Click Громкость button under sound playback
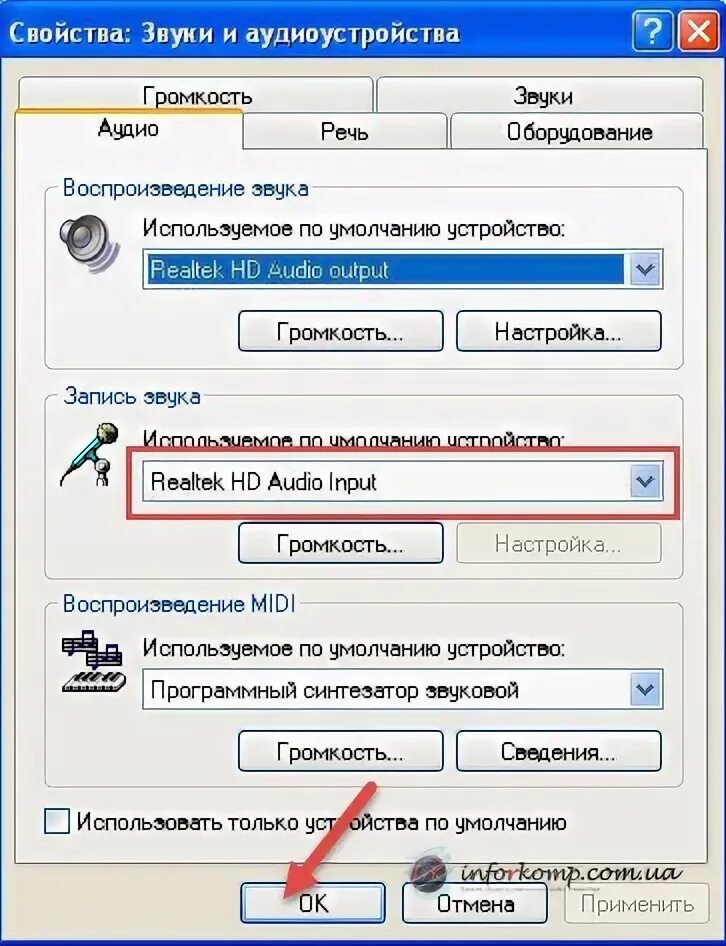 click(341, 331)
